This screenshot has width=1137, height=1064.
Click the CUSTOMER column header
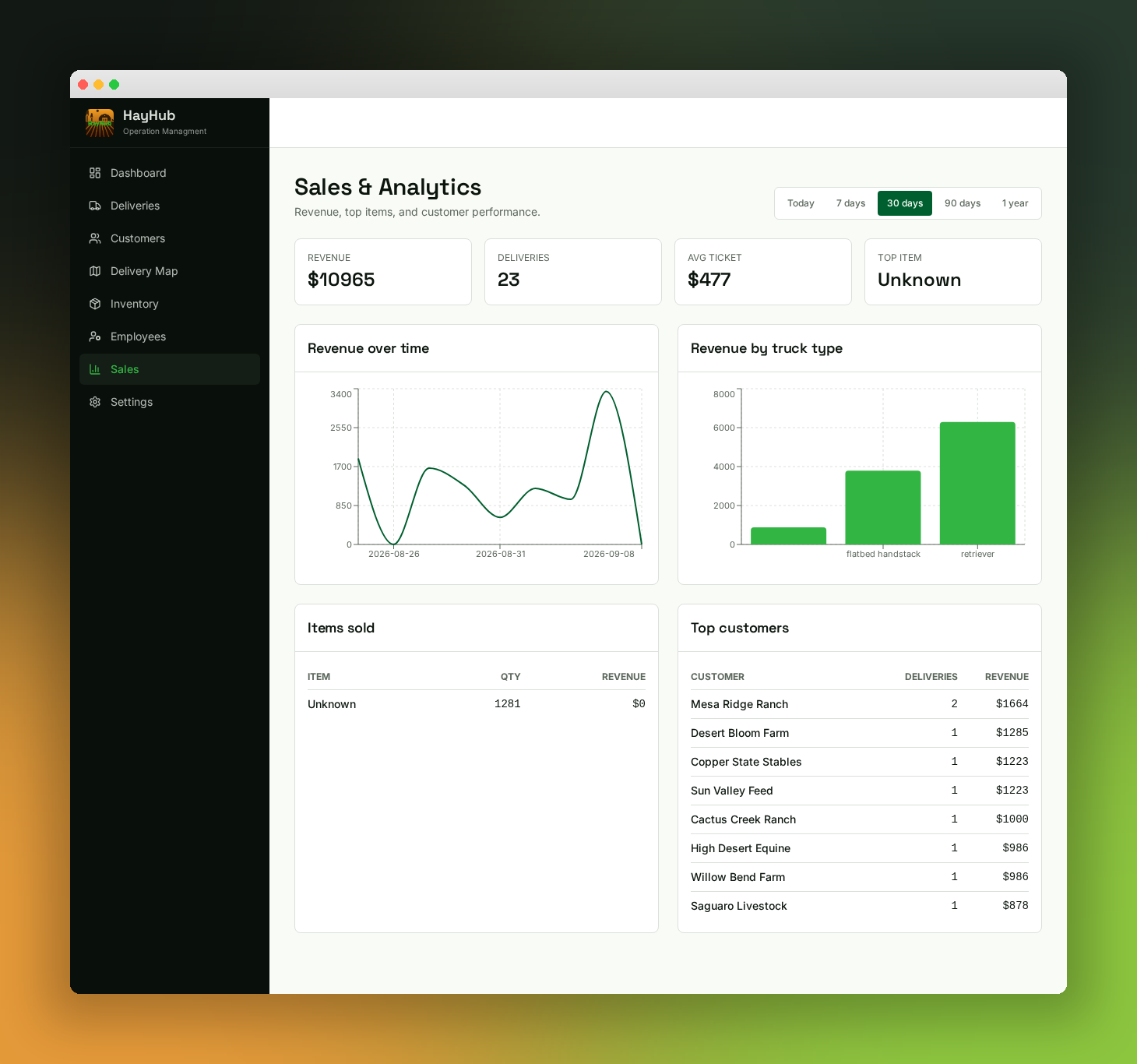717,677
